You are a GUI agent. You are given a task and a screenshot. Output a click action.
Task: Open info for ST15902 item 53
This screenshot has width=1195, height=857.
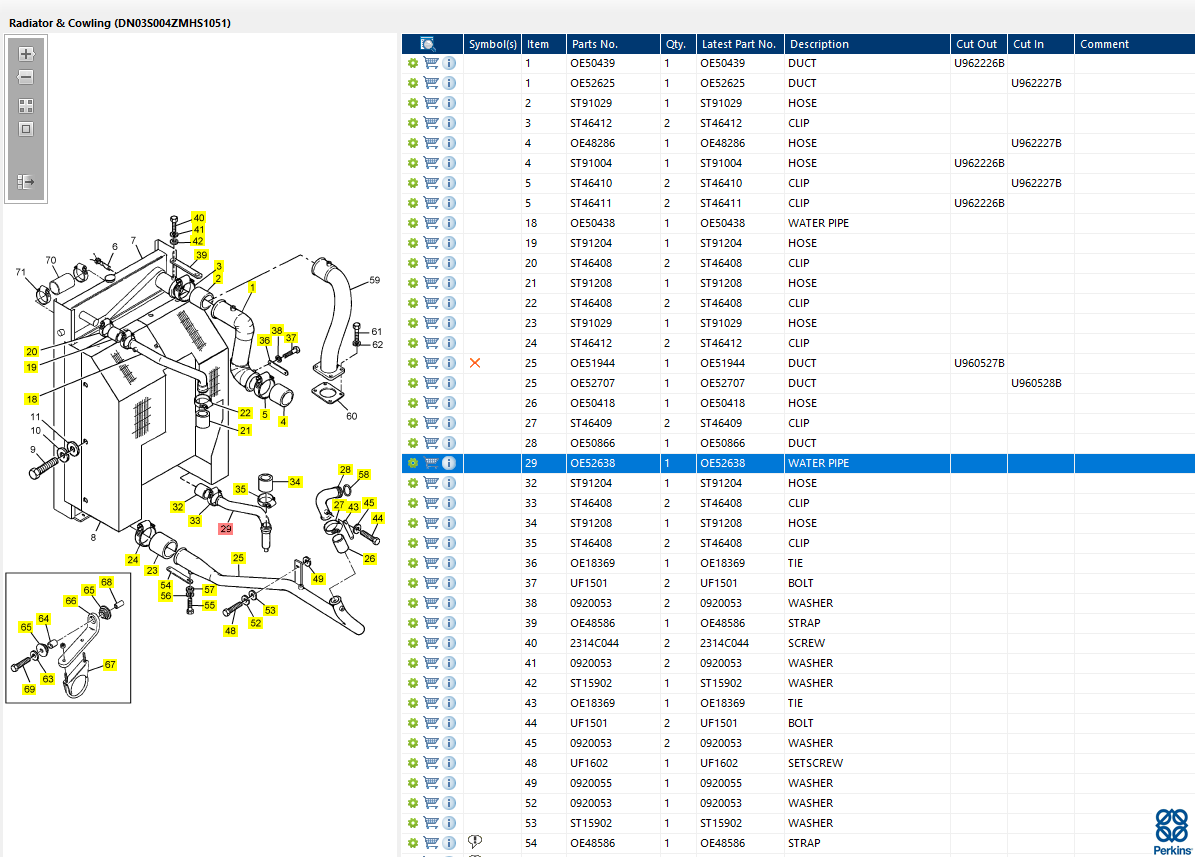tap(450, 823)
